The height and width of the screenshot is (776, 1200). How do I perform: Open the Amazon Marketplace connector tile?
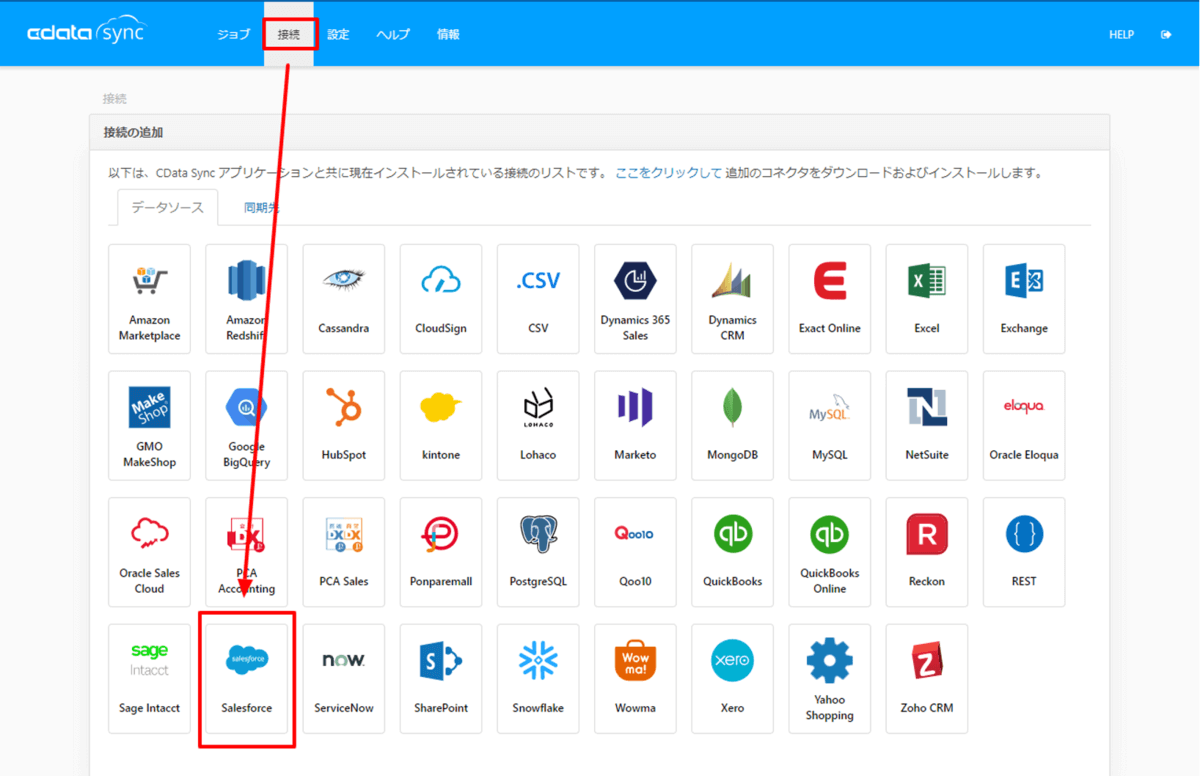click(149, 299)
